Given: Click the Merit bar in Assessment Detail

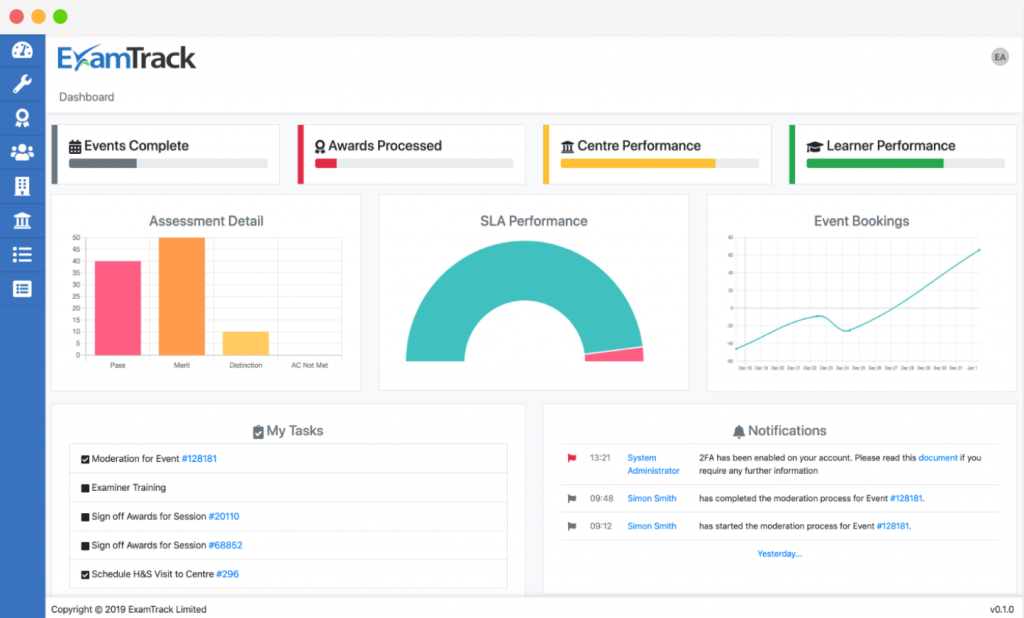Looking at the screenshot, I should pos(182,296).
